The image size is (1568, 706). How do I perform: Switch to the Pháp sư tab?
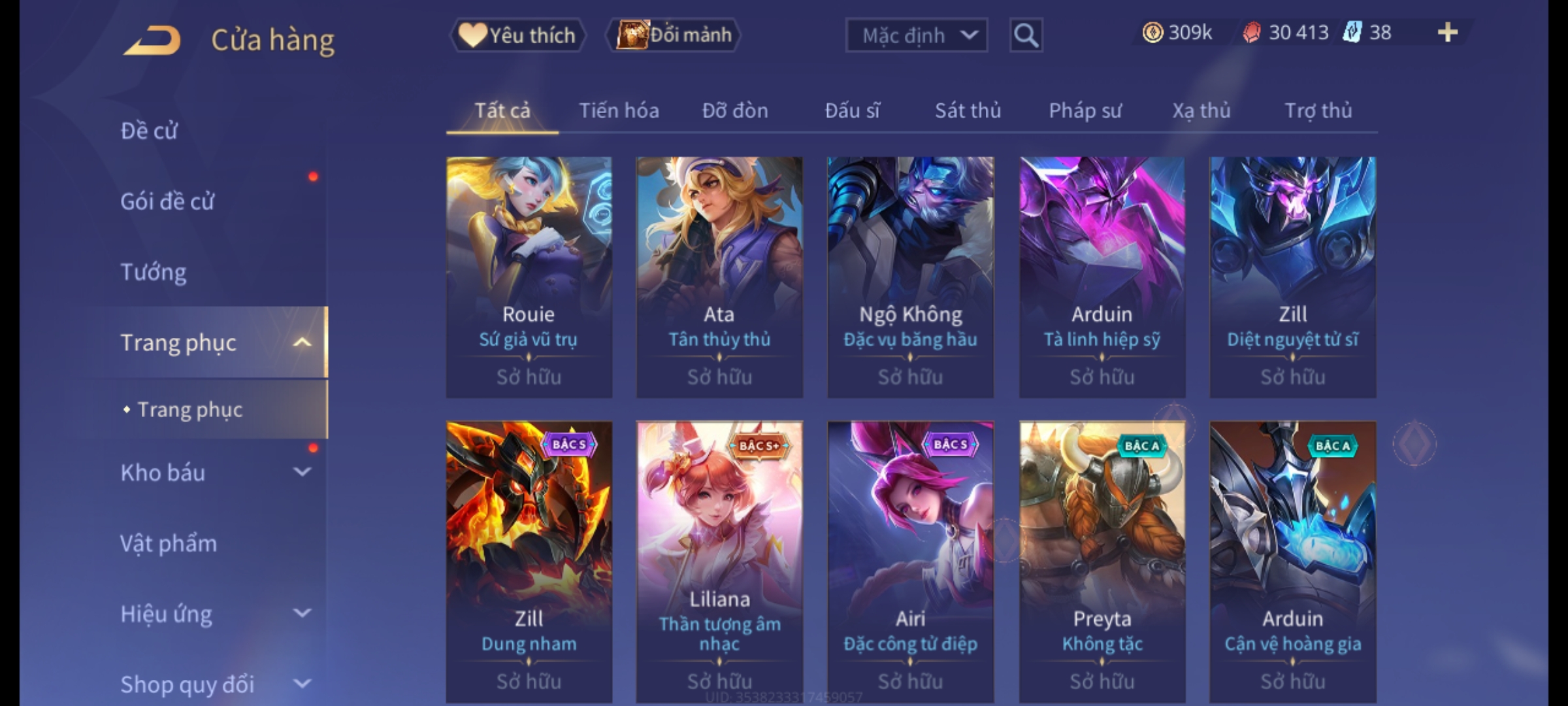coord(1085,110)
